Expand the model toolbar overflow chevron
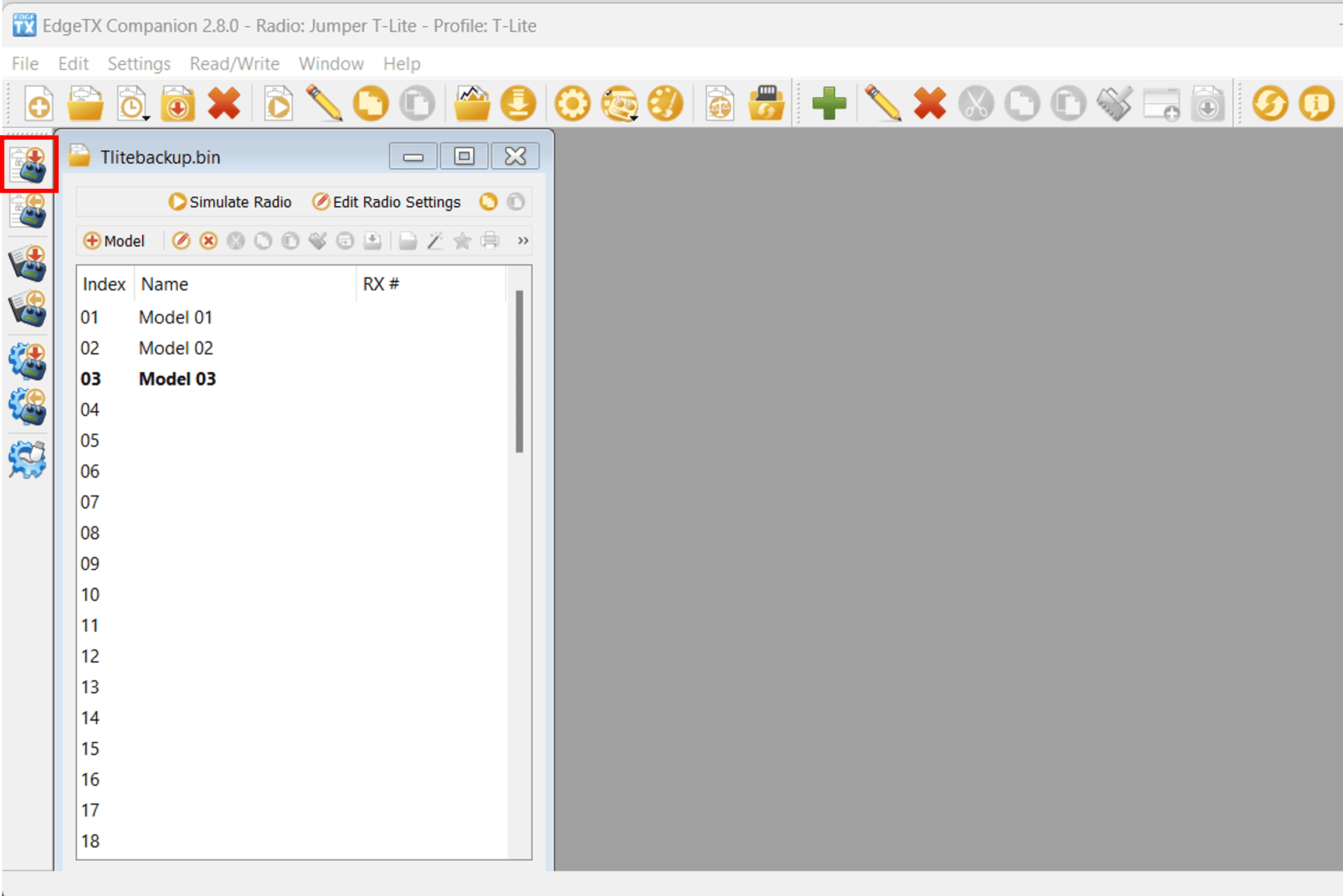1343x896 pixels. click(523, 241)
